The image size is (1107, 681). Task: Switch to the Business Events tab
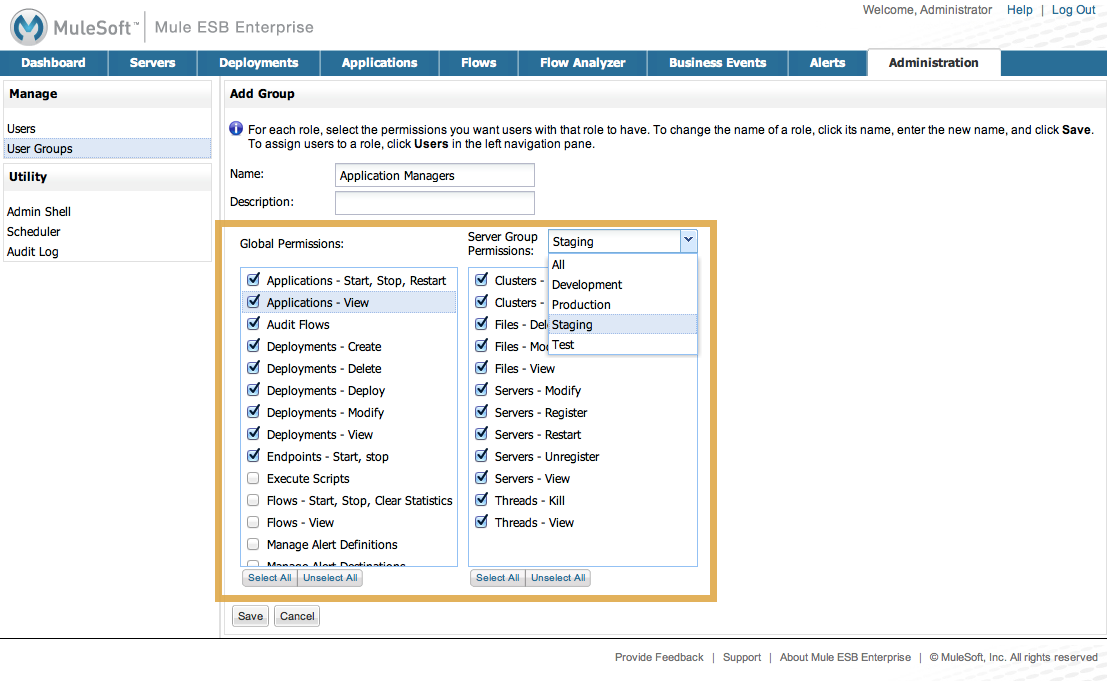click(717, 63)
